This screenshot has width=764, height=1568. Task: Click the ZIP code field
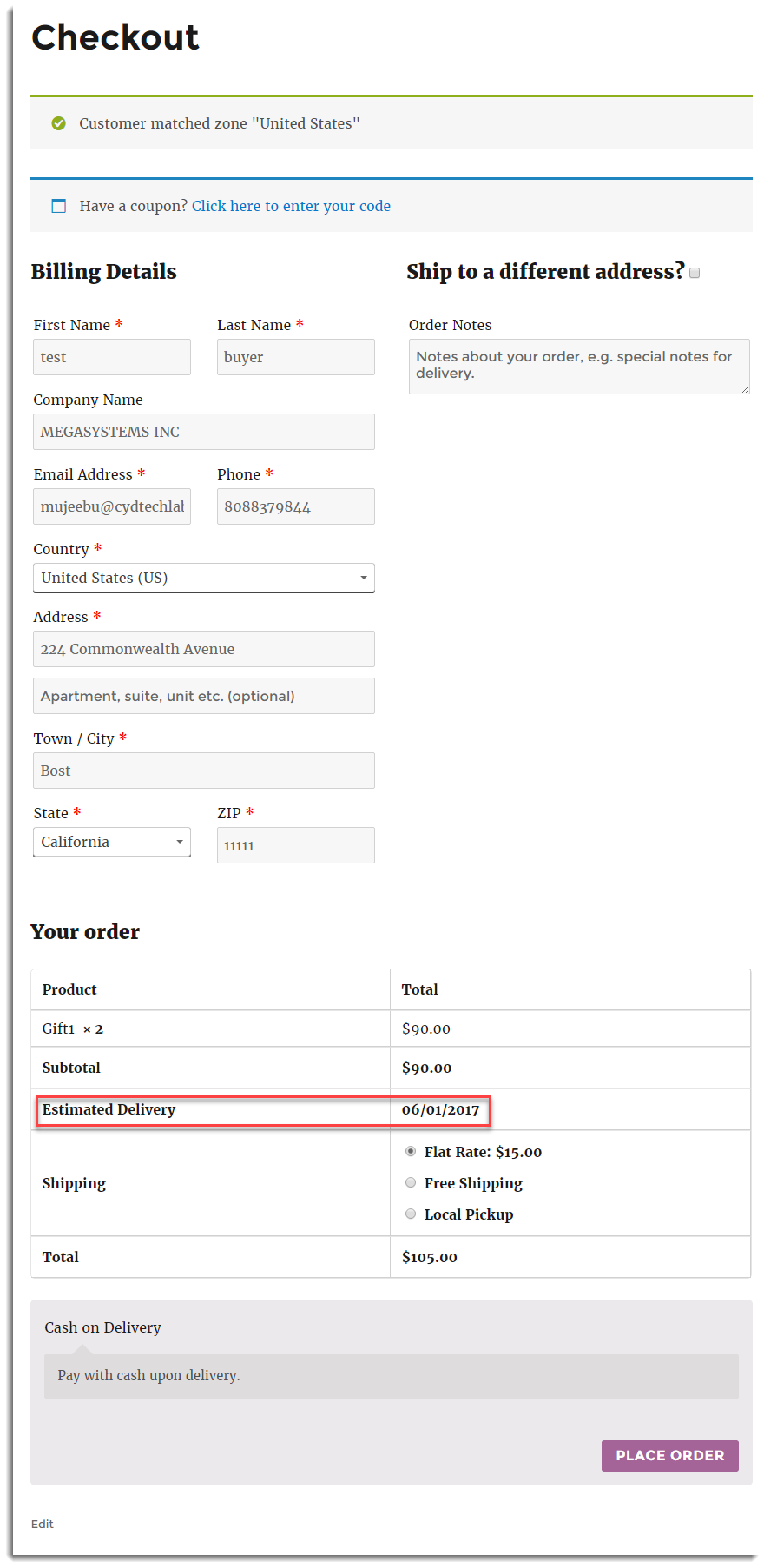coord(296,845)
